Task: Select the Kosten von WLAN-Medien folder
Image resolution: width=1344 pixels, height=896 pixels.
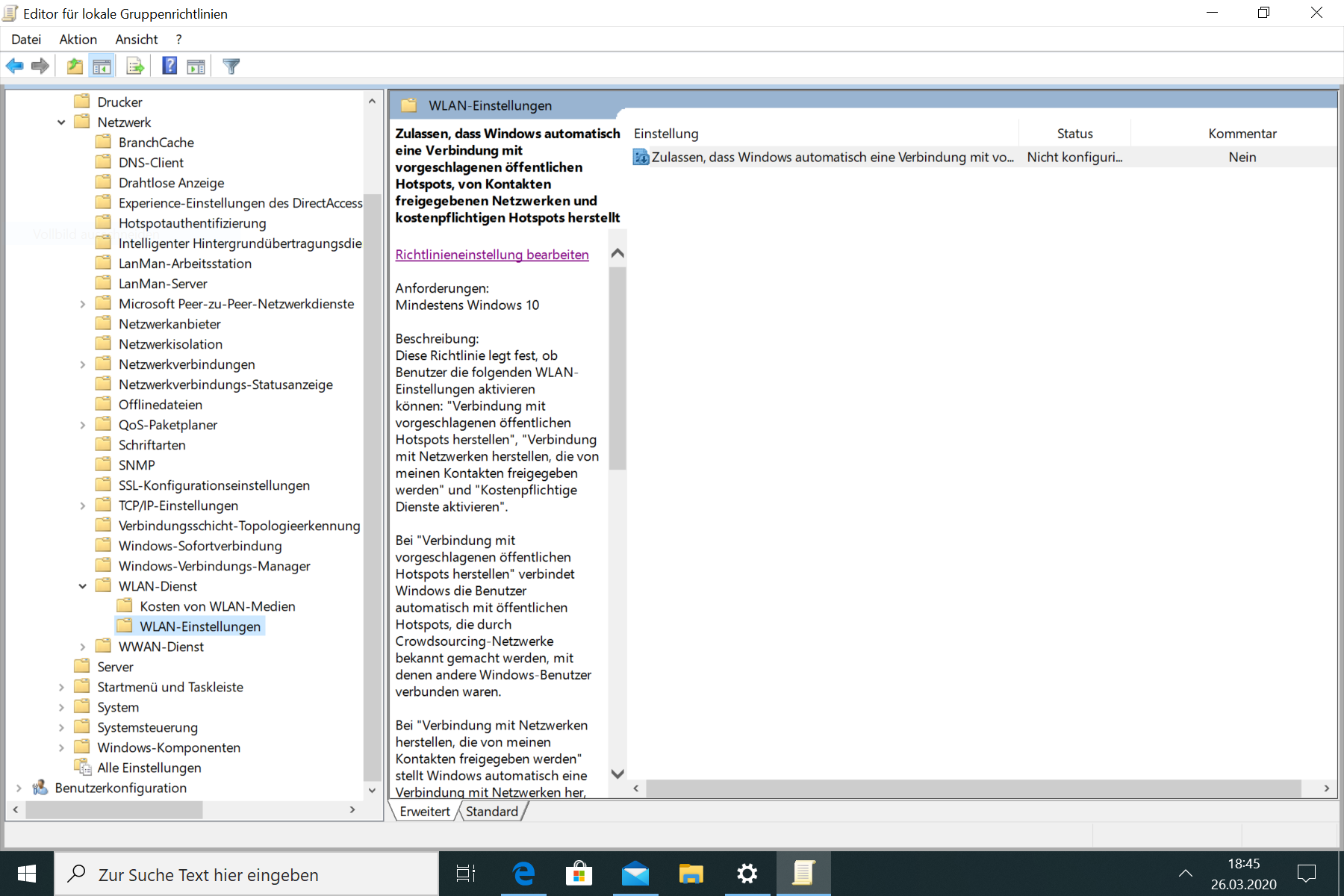Action: 217,606
